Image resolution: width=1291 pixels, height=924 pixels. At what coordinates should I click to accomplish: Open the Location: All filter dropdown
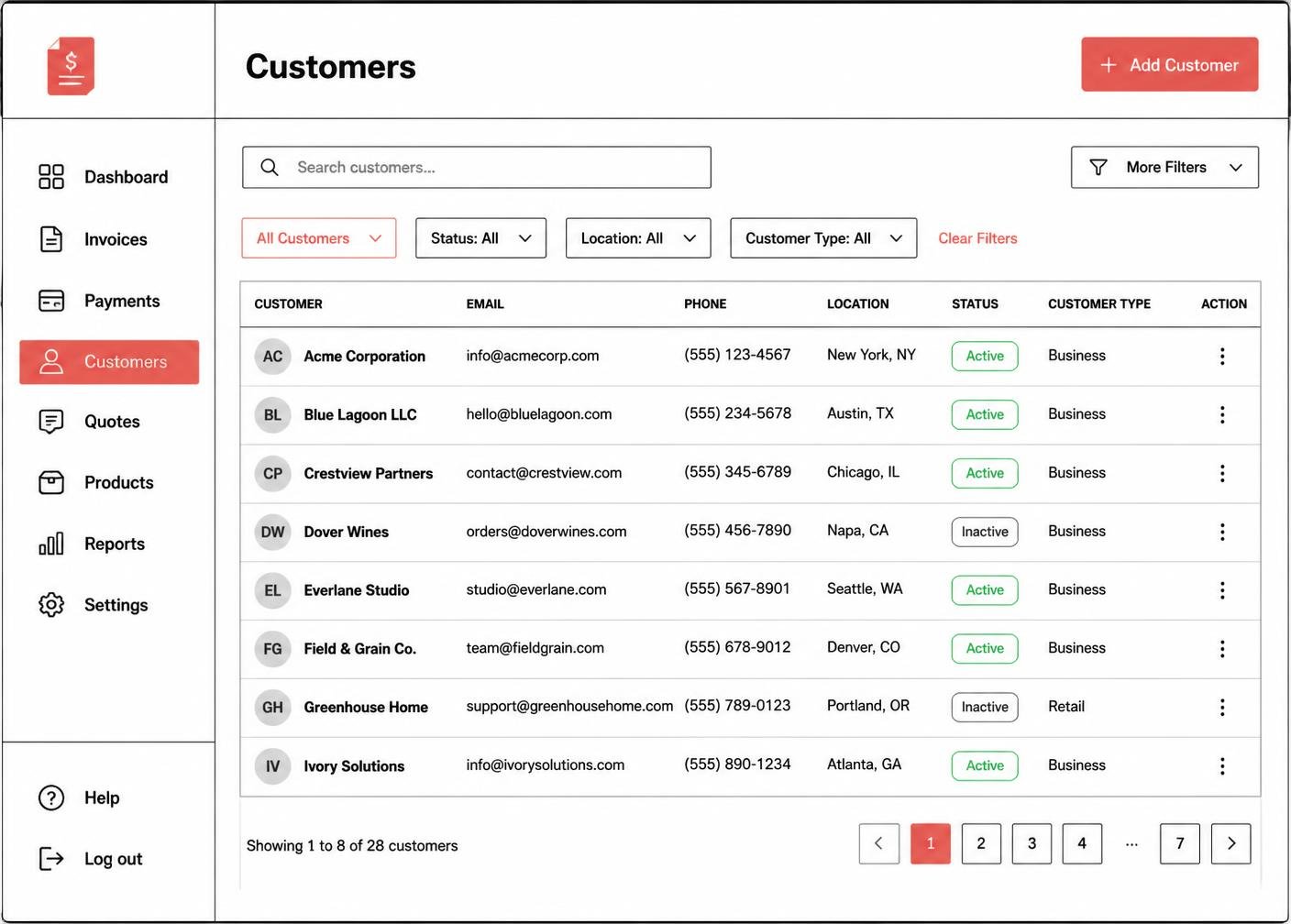pos(638,238)
